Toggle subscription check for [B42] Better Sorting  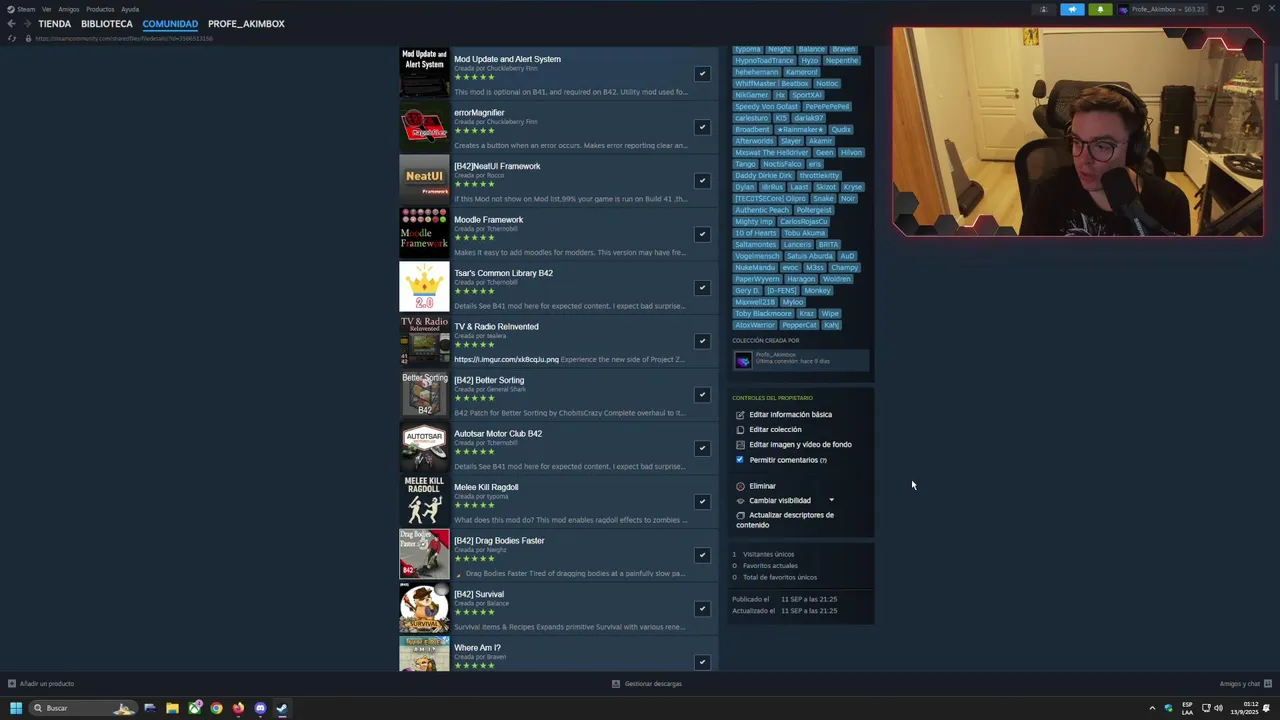coord(702,394)
